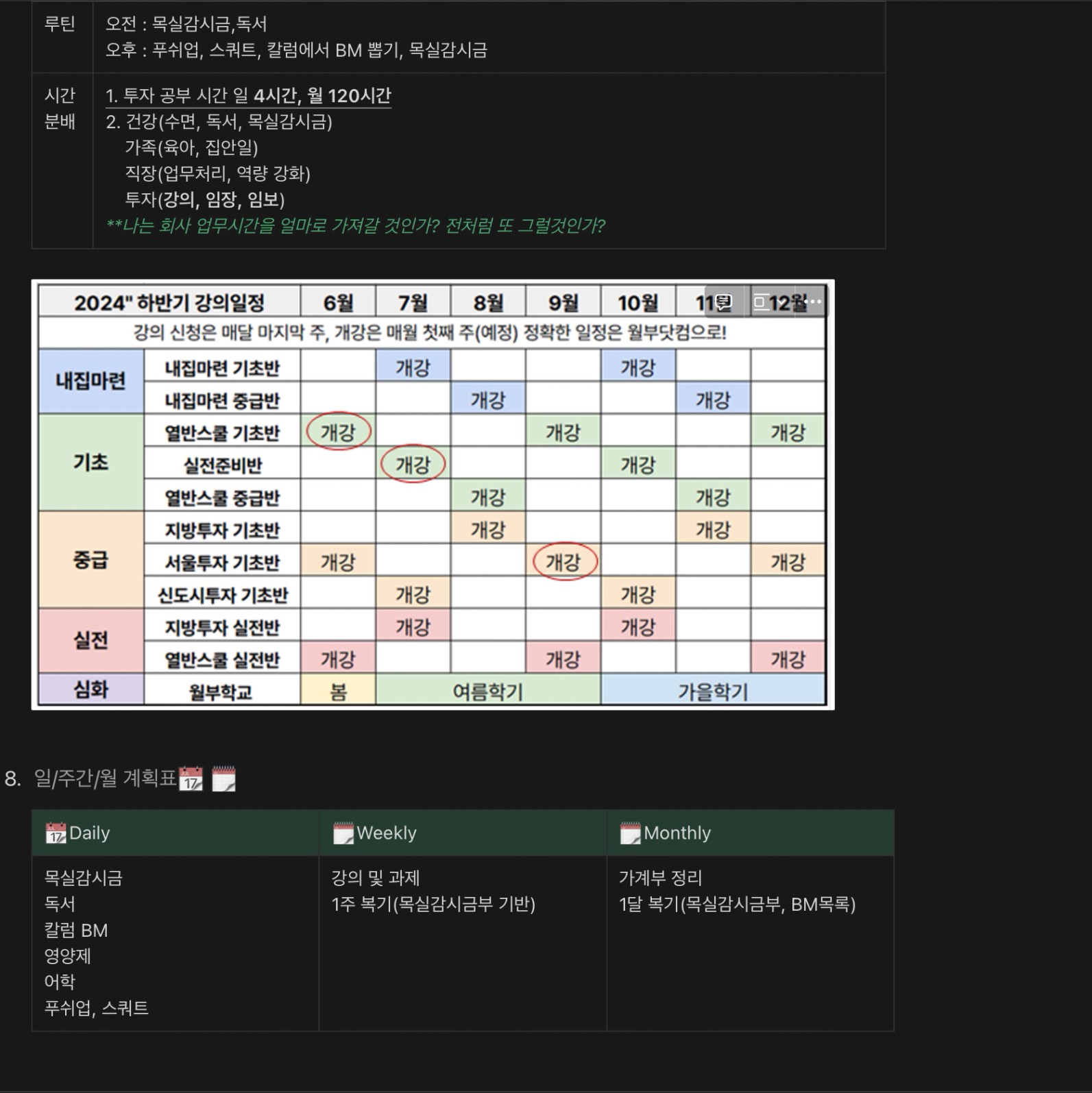Open the three-dot more menu on the image
The image size is (1092, 1093).
point(813,302)
